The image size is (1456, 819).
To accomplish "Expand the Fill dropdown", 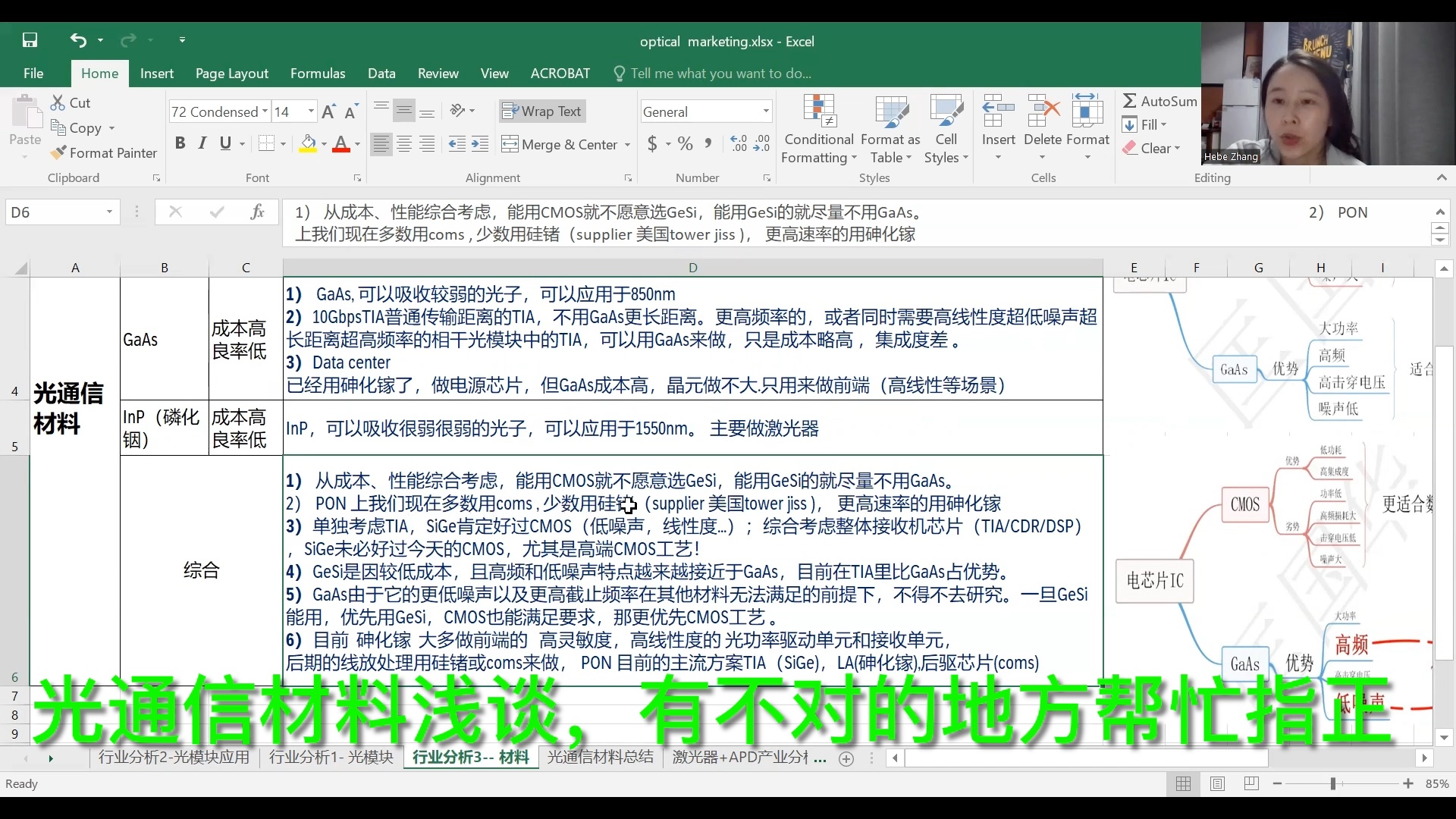I will pyautogui.click(x=1163, y=124).
